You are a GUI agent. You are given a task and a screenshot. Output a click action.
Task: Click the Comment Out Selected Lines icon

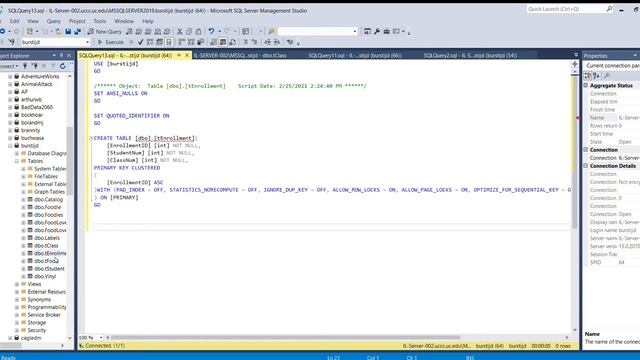coord(245,42)
